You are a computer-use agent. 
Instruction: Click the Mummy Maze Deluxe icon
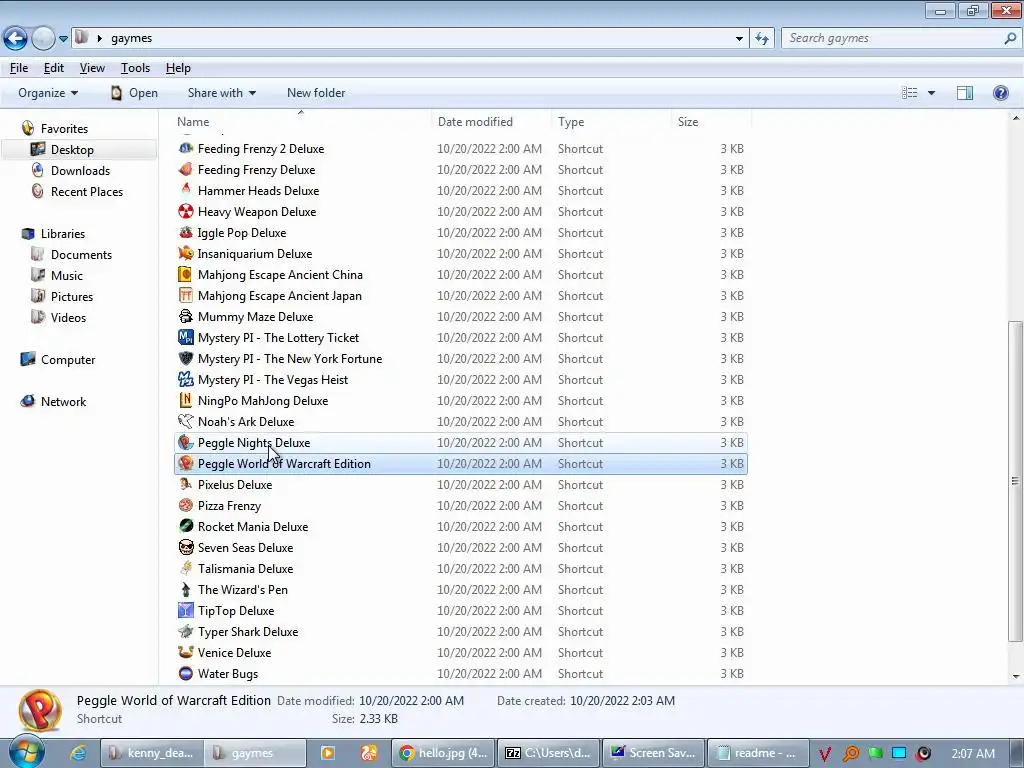[x=186, y=317]
